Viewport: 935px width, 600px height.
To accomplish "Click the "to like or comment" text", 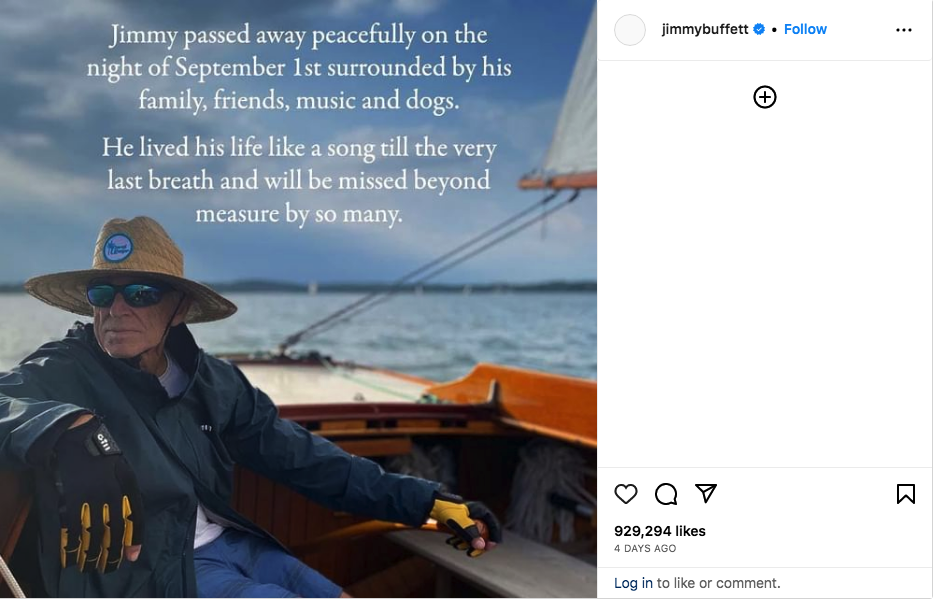I will click(x=718, y=583).
